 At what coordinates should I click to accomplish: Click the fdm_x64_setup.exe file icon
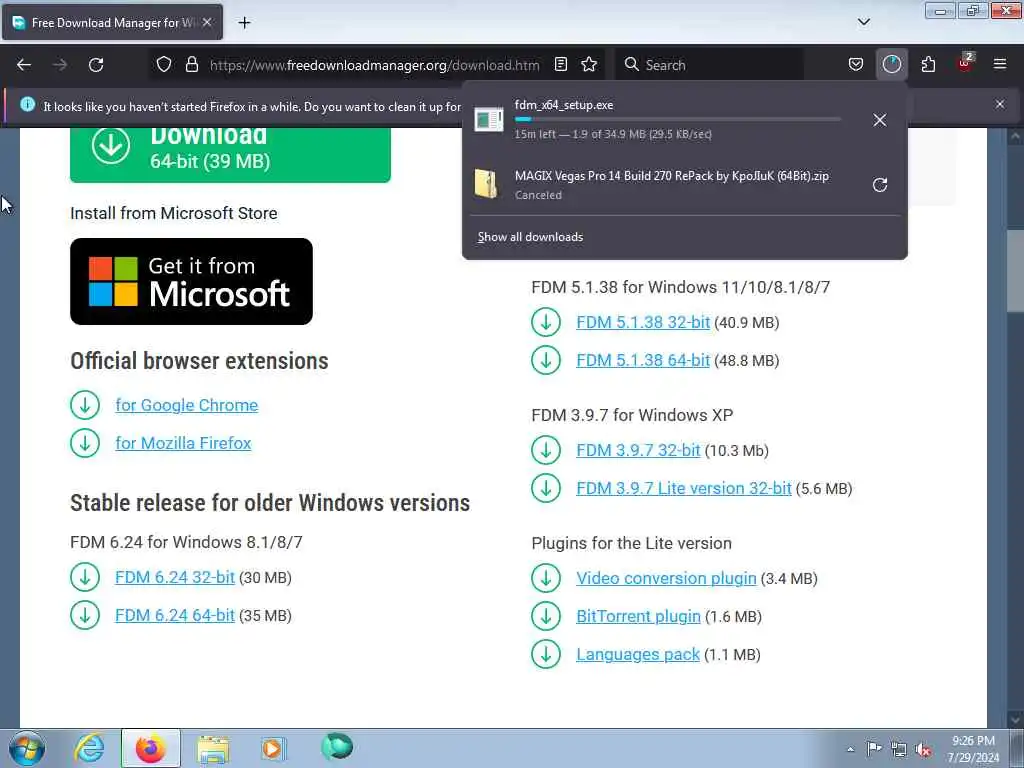pyautogui.click(x=488, y=120)
